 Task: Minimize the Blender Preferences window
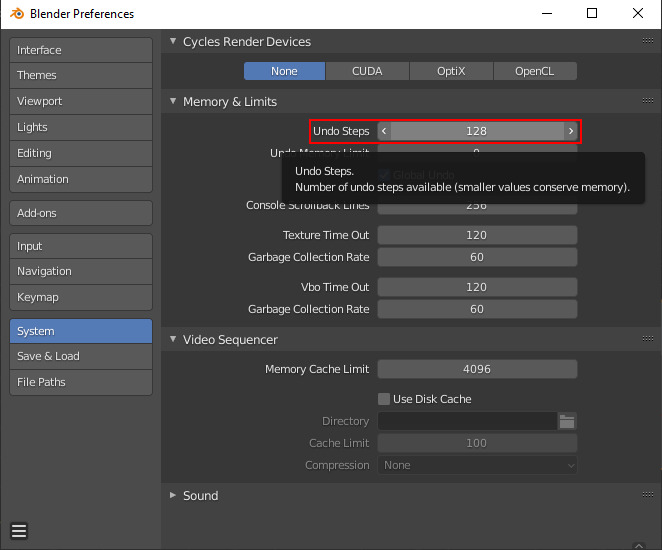(x=547, y=14)
